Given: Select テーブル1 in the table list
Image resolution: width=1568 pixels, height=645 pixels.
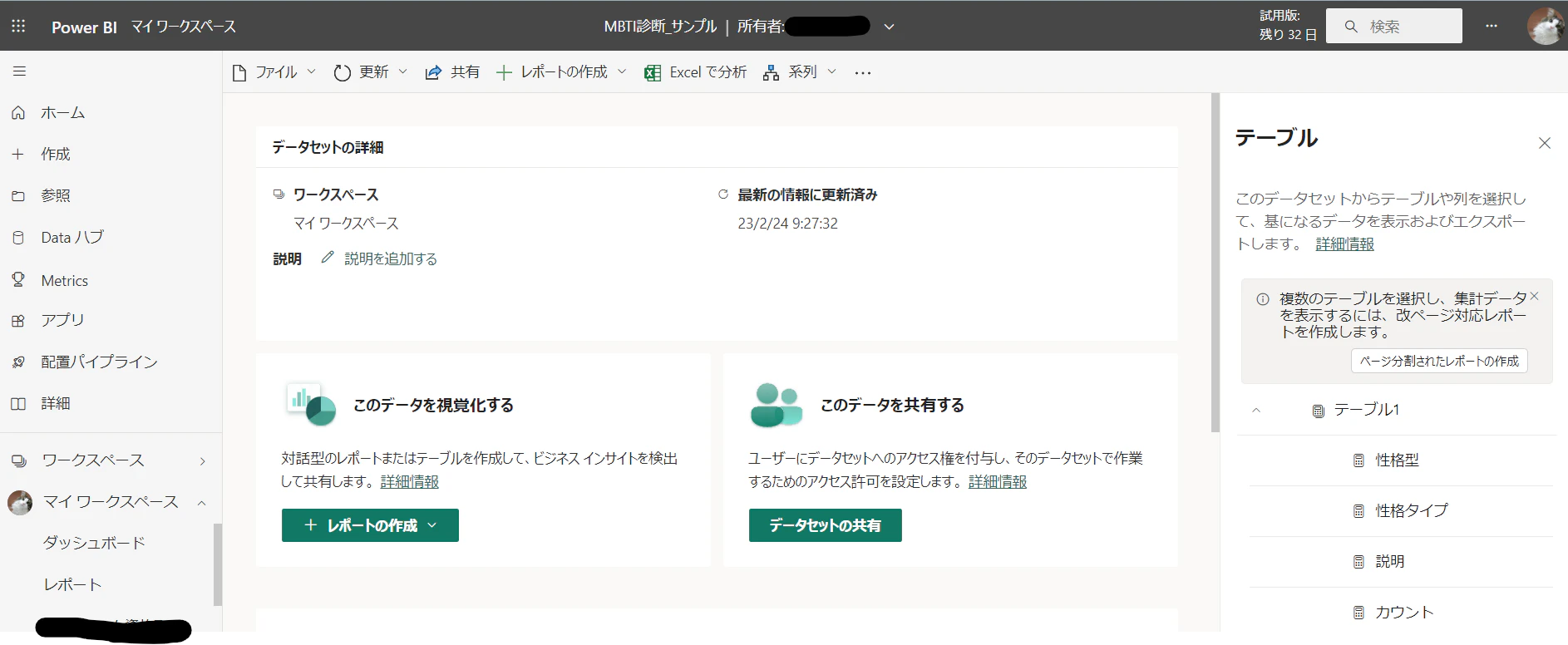Looking at the screenshot, I should pyautogui.click(x=1367, y=410).
